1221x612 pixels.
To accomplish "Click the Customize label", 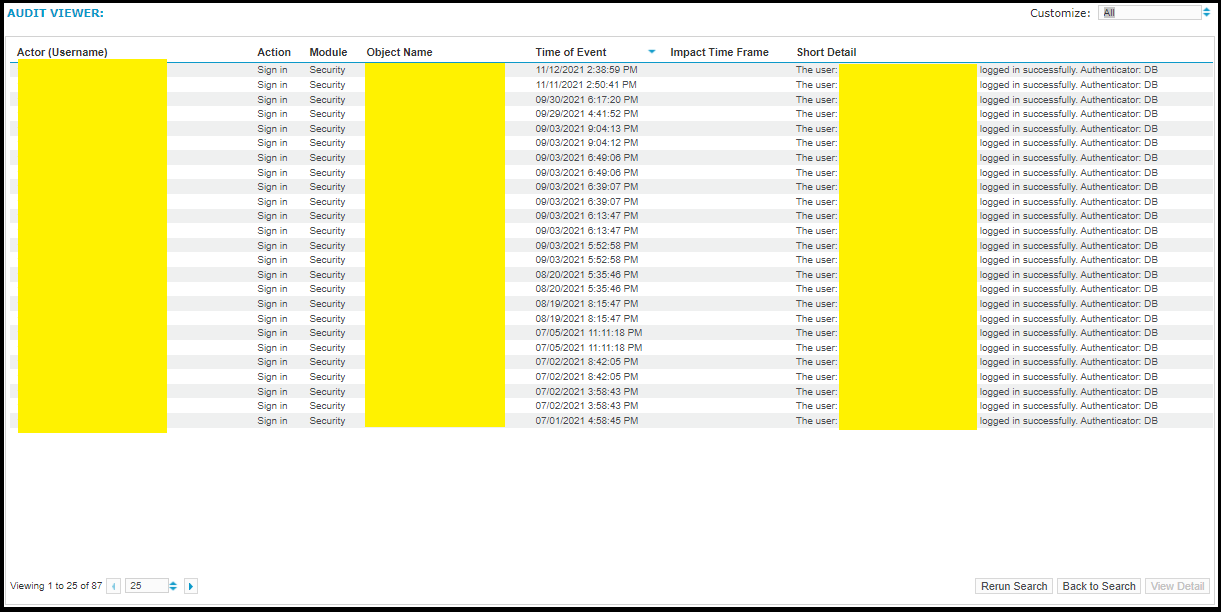I will click(1060, 13).
